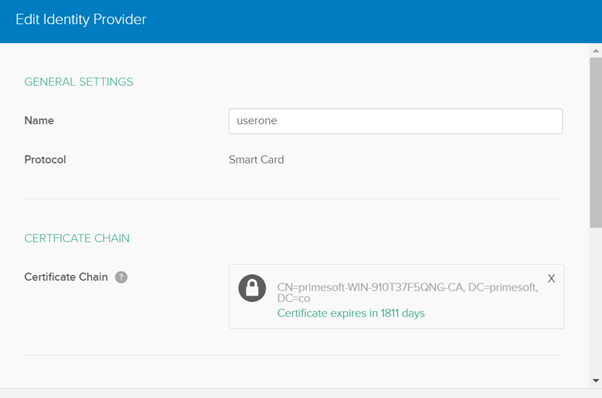602x398 pixels.
Task: Click the CN=primesoft-WIN-910T37F5QNG-CA certificate text
Action: [407, 292]
